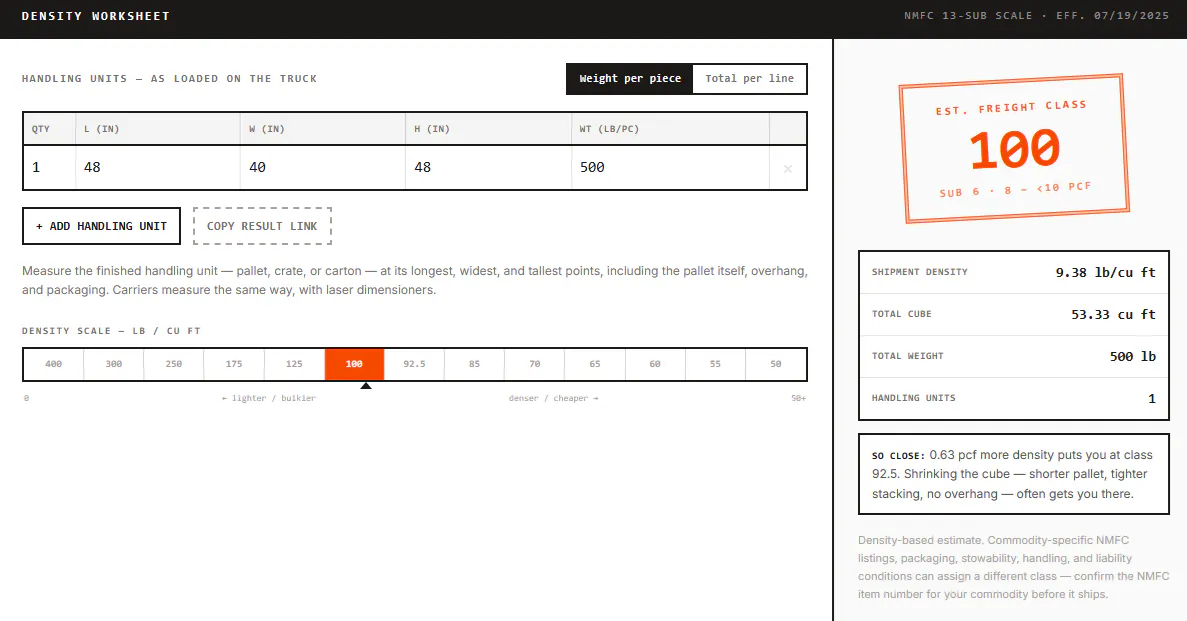Select class 400 on the density scale
This screenshot has height=621, width=1187.
[53, 364]
